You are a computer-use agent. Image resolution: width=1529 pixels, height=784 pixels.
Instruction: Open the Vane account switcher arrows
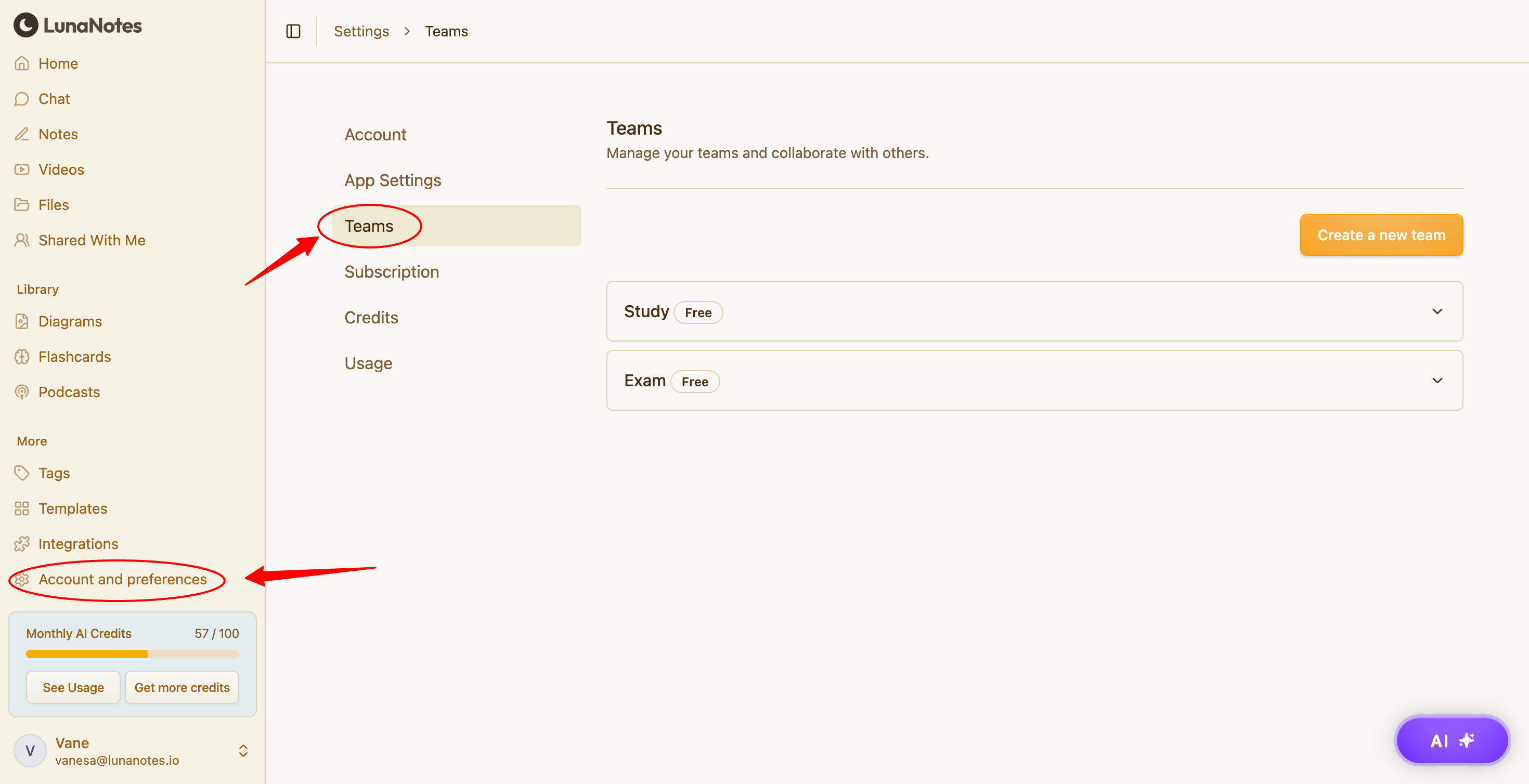(243, 751)
